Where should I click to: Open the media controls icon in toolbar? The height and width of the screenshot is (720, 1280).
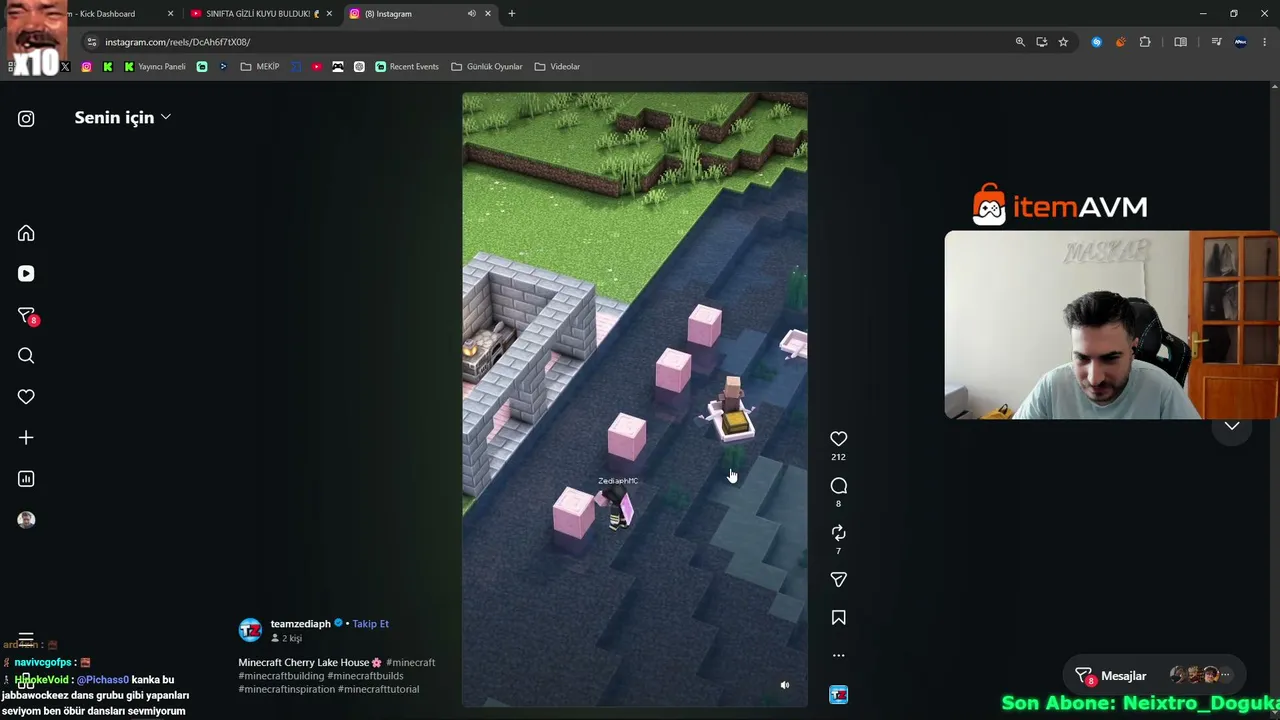[1216, 42]
